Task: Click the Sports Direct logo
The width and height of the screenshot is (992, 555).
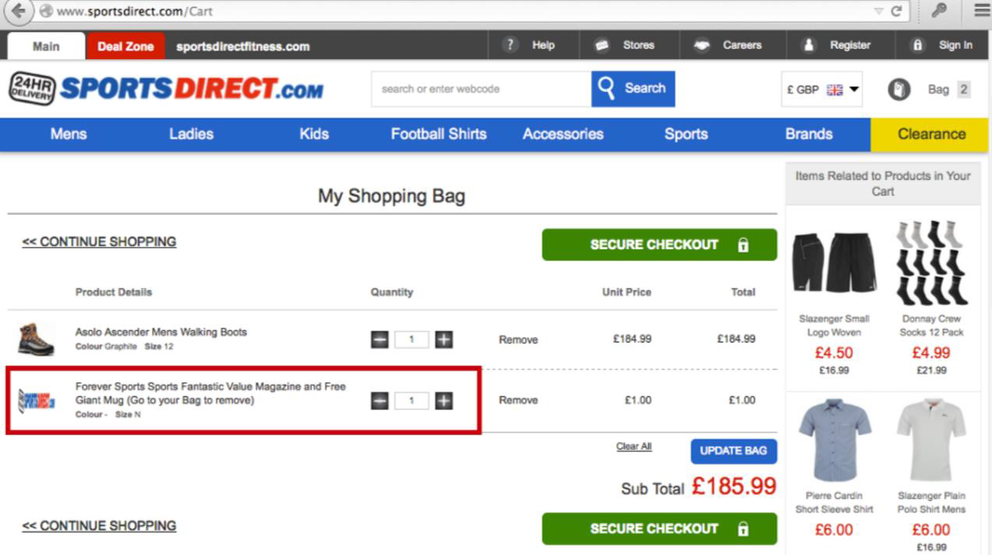Action: [x=167, y=89]
